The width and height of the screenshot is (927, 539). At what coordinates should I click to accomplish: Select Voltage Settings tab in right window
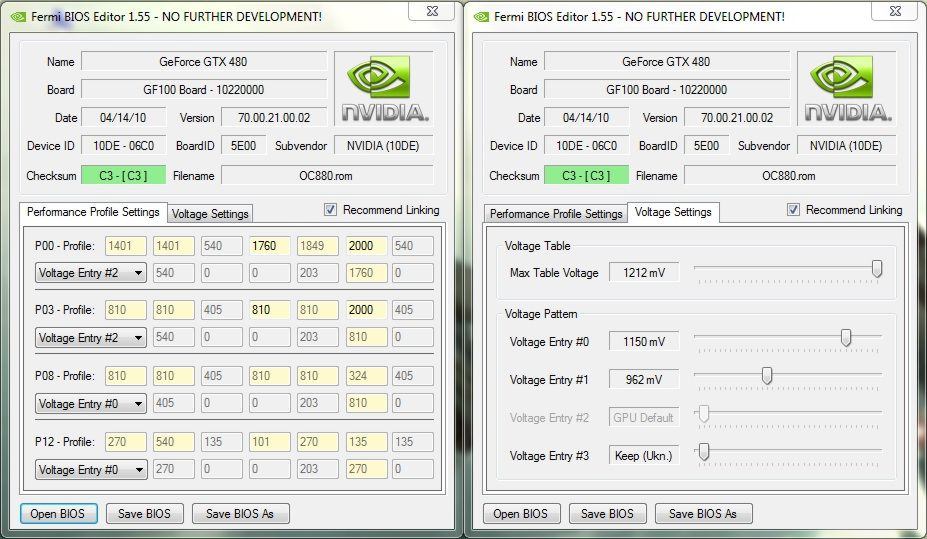point(673,212)
